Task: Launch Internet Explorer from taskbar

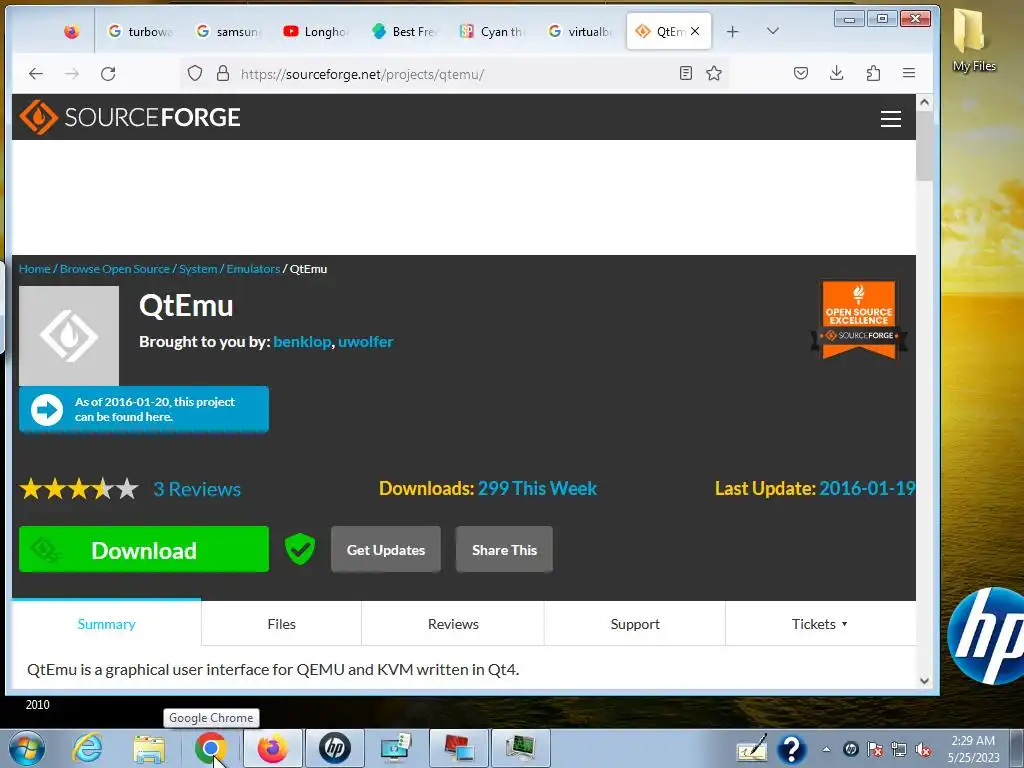Action: click(x=88, y=748)
